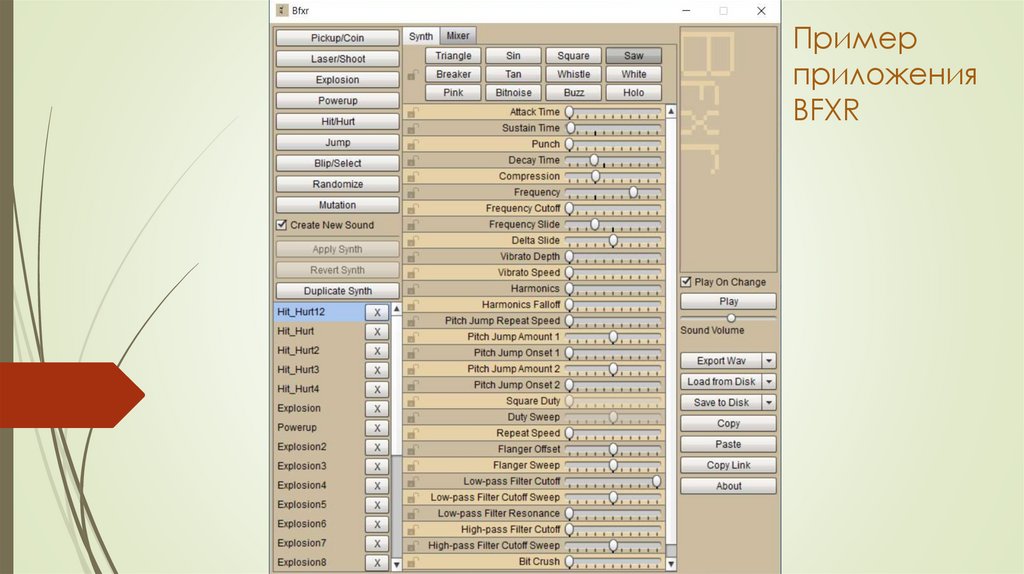Click the Play button
Image resolution: width=1024 pixels, height=574 pixels.
(x=728, y=302)
